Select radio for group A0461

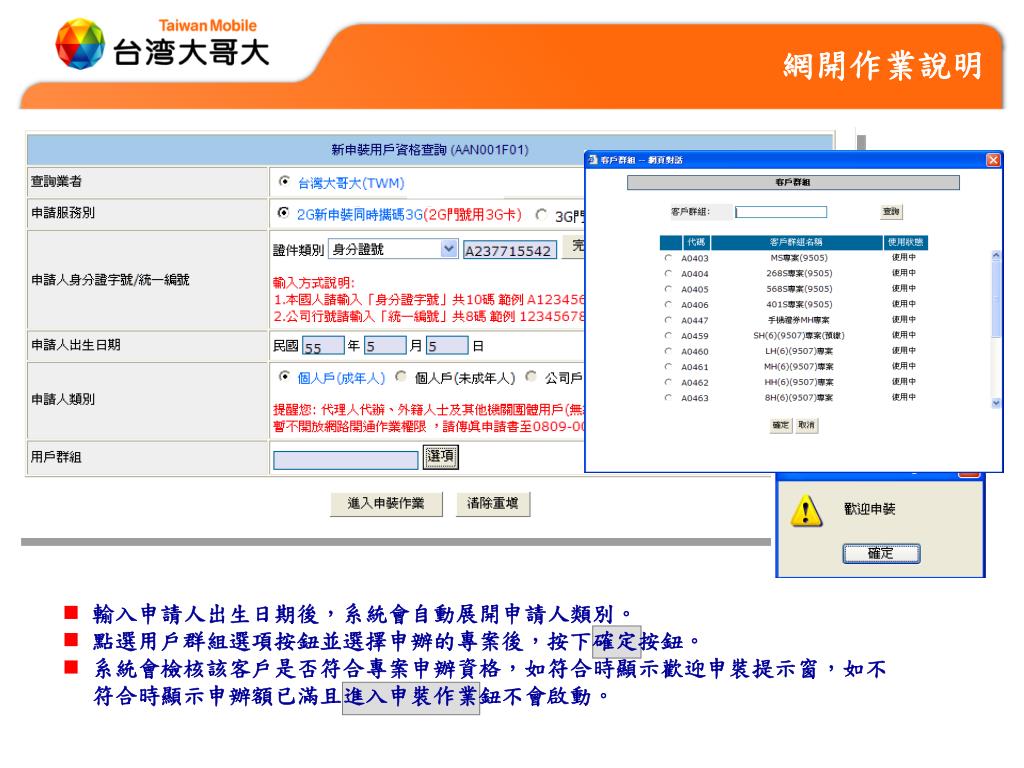(668, 366)
